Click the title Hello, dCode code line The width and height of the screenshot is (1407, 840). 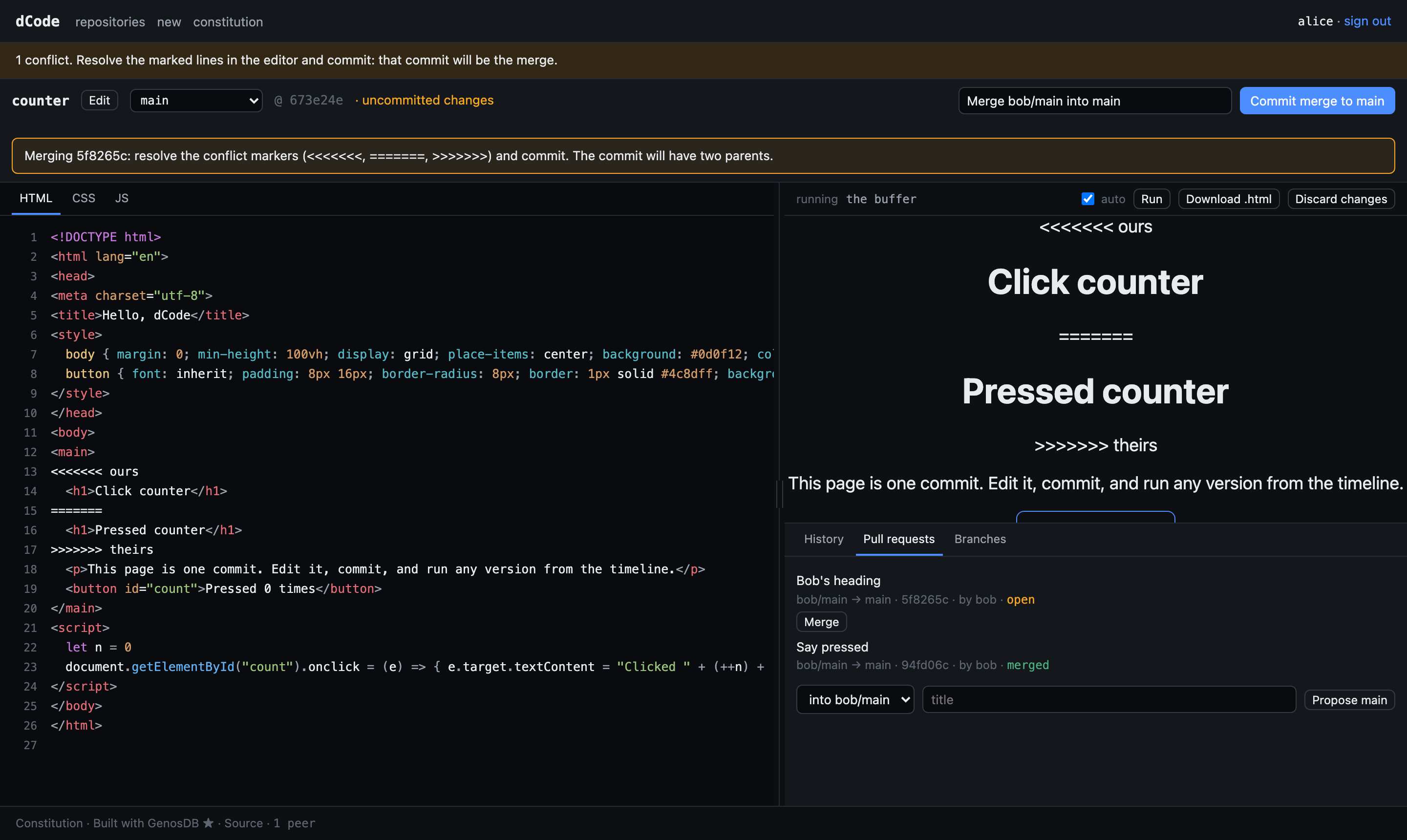pyautogui.click(x=150, y=315)
